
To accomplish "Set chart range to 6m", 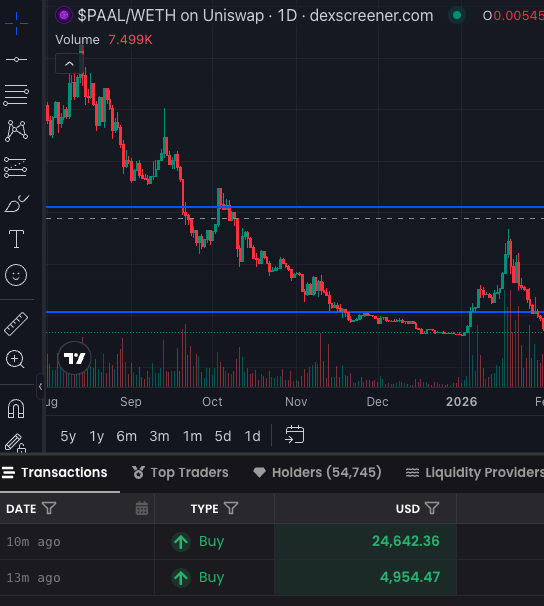I will (127, 436).
